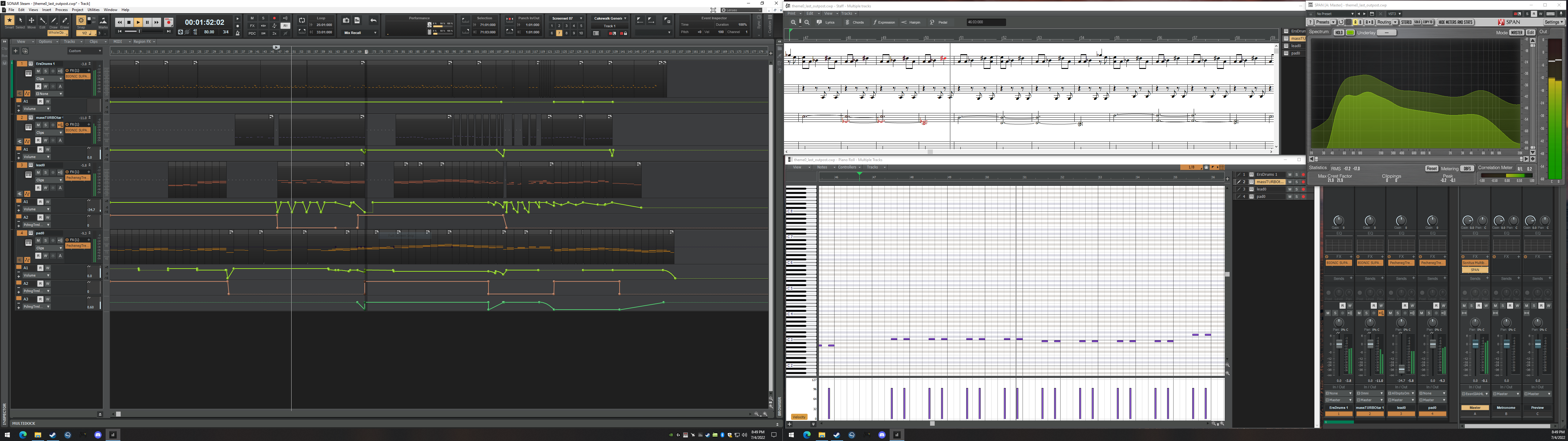
Task: Click the Stop playback button
Action: pos(128,23)
